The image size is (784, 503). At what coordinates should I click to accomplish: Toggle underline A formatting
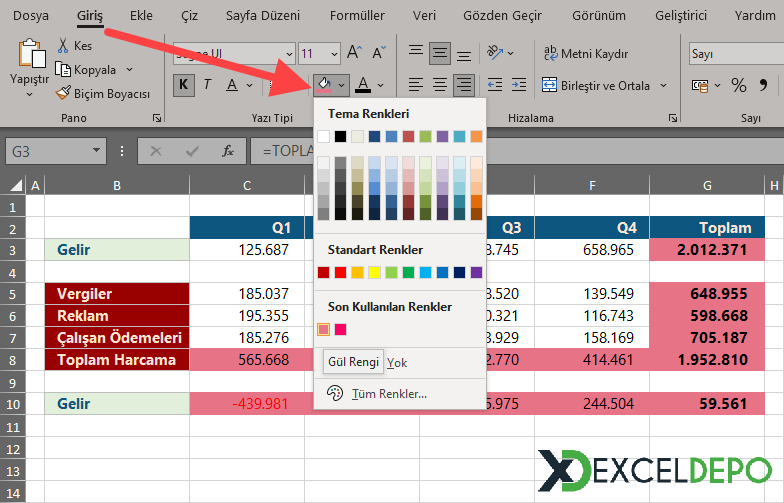[232, 85]
